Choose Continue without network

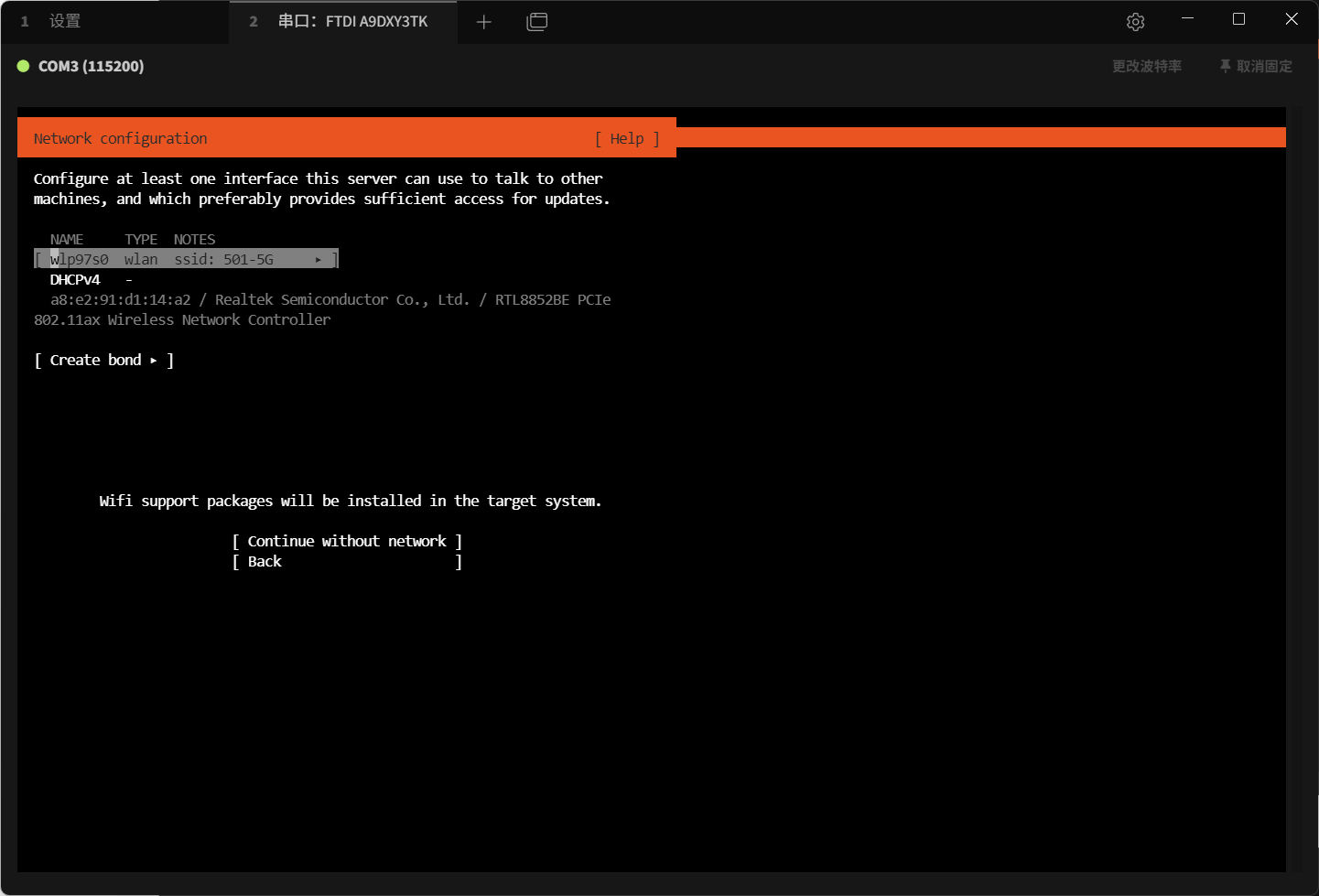(x=347, y=542)
